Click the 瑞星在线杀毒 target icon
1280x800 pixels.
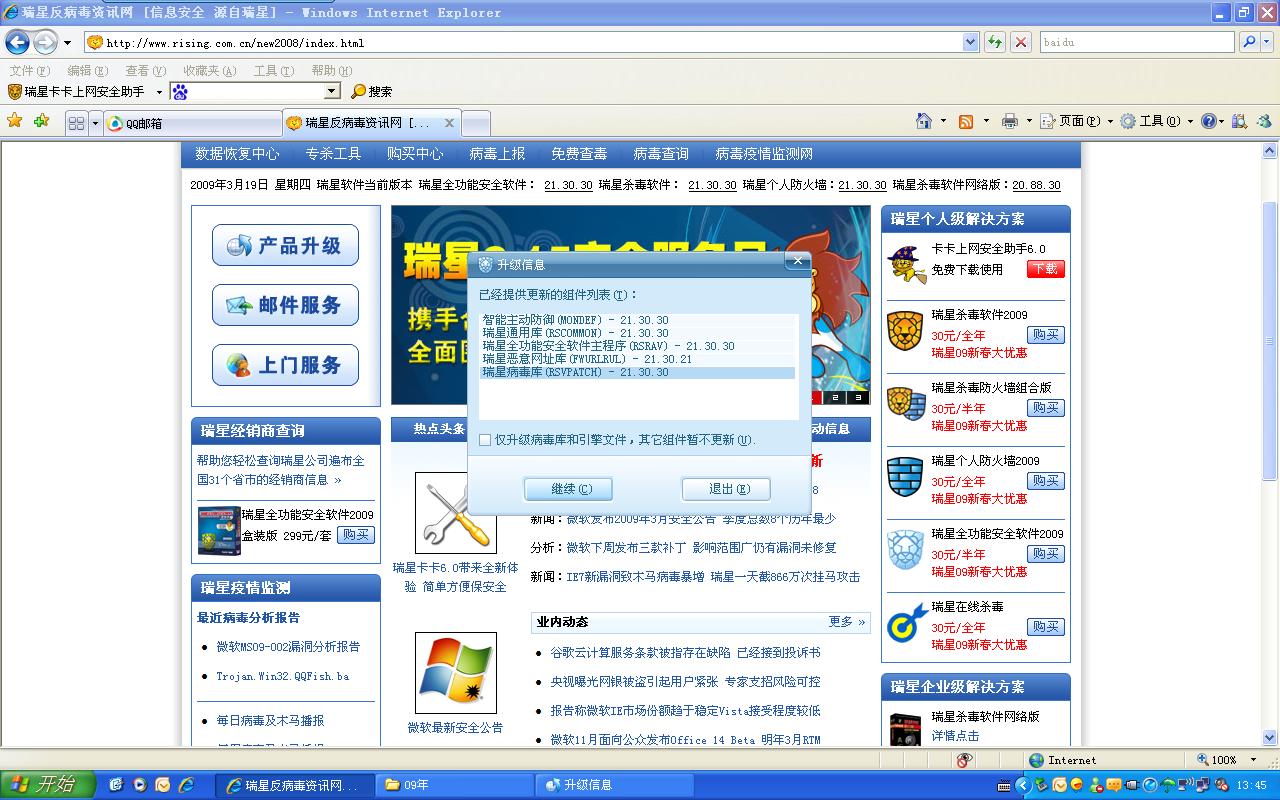(905, 623)
